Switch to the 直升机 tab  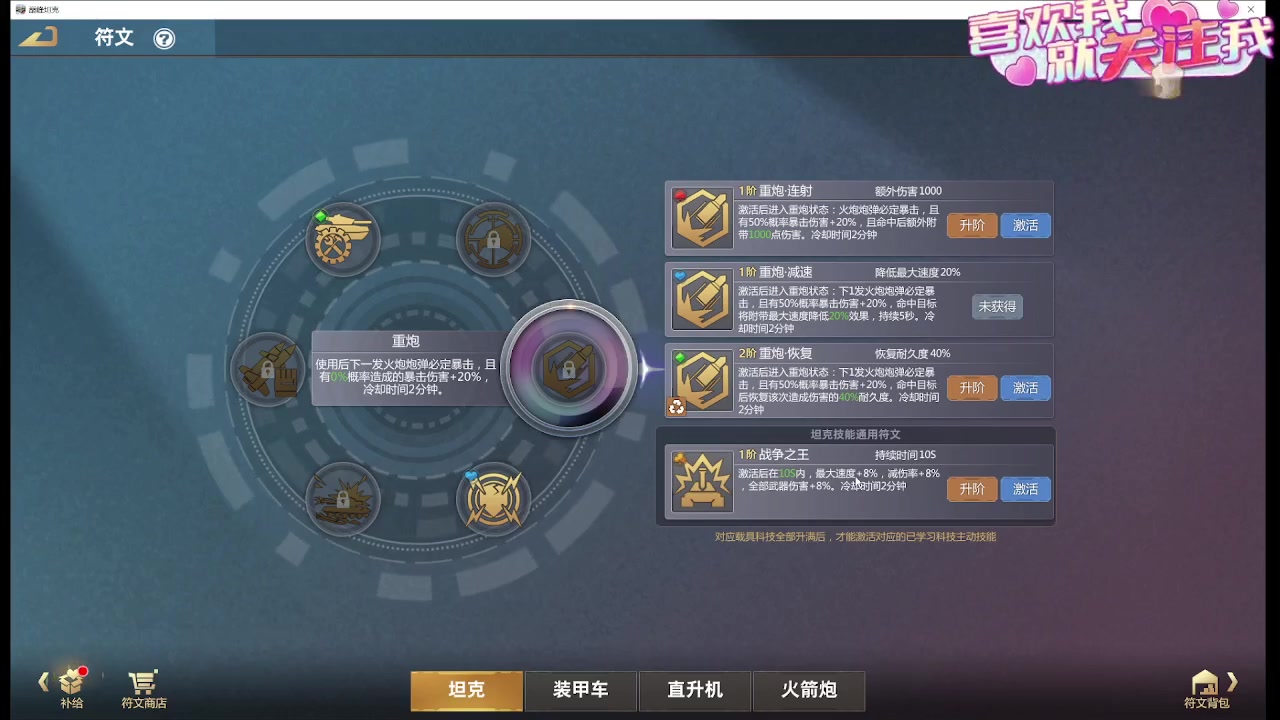[695, 690]
